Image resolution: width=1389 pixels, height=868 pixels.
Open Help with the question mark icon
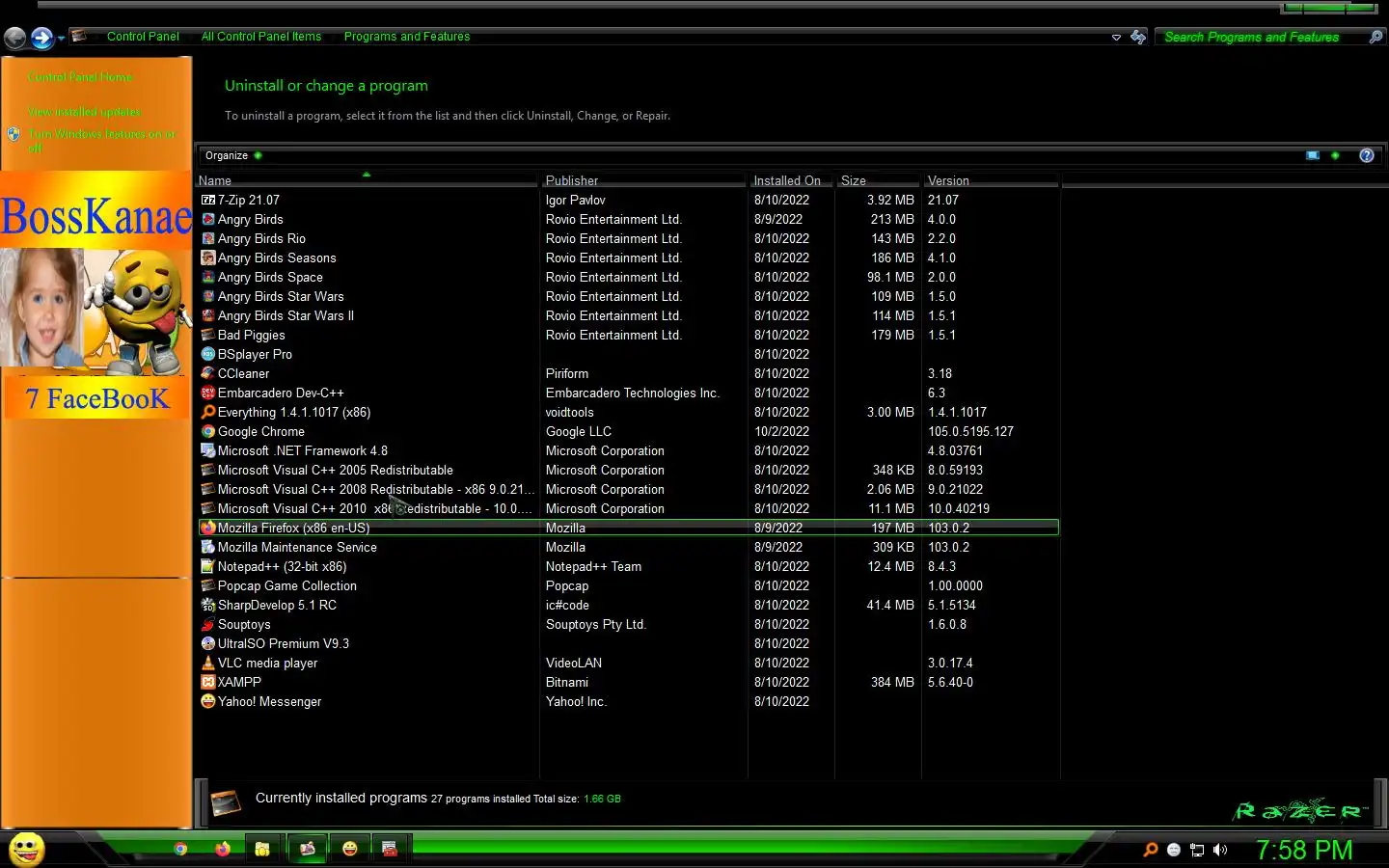[1367, 155]
